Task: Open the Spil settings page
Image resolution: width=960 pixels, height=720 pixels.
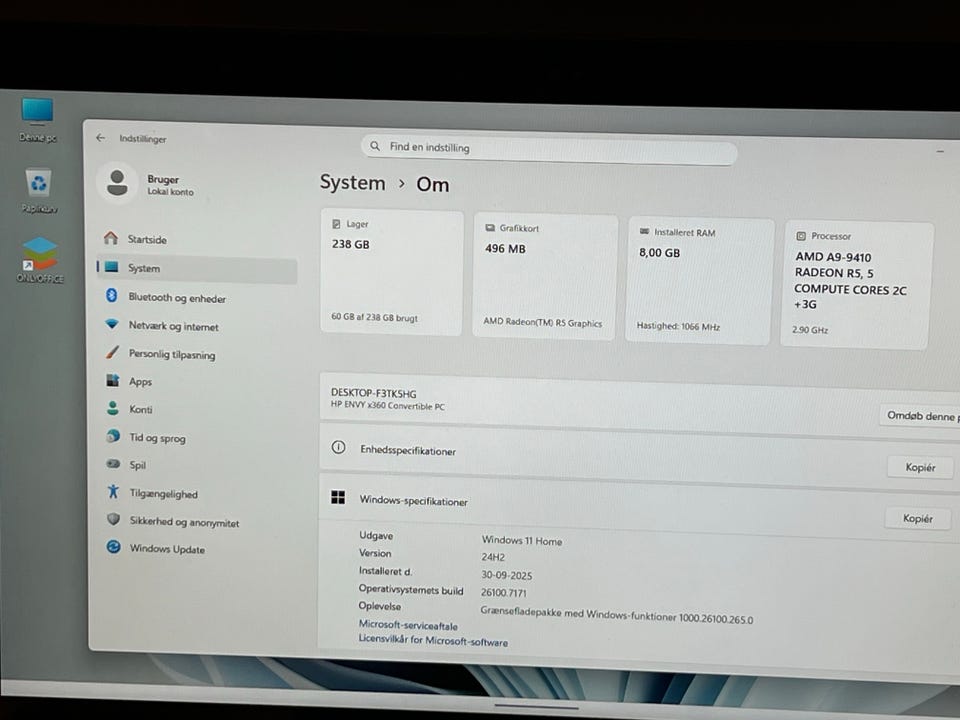Action: tap(197, 465)
